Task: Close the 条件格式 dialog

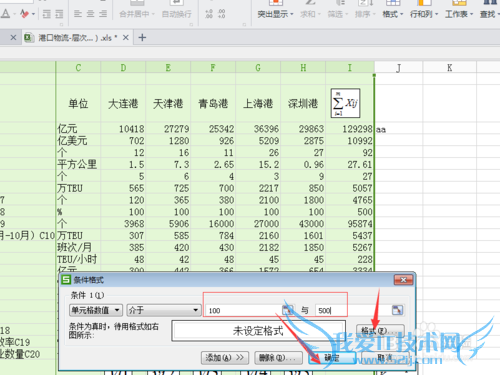Action: [x=403, y=280]
